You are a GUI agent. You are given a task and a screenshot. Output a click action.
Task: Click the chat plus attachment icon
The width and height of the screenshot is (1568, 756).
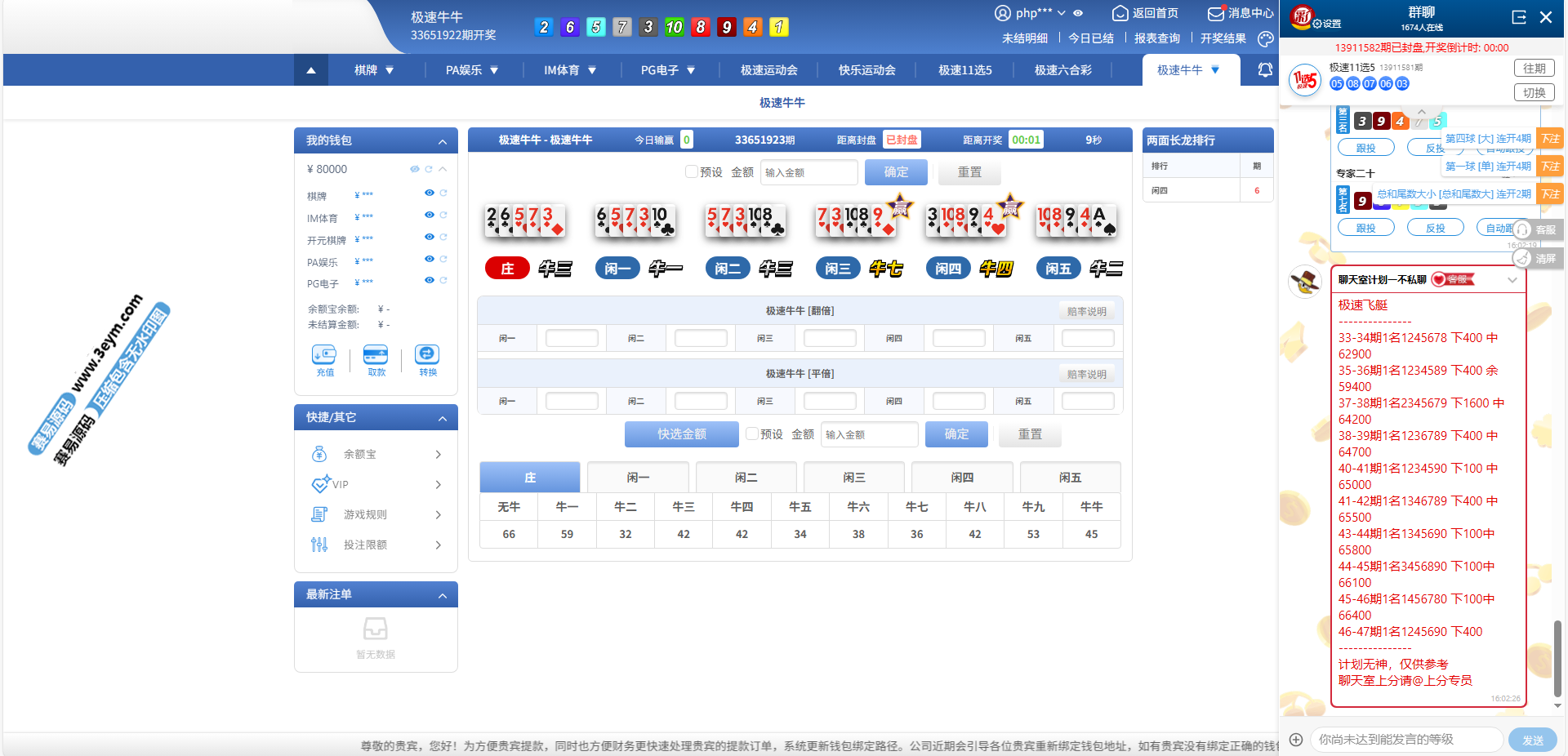tap(1296, 740)
